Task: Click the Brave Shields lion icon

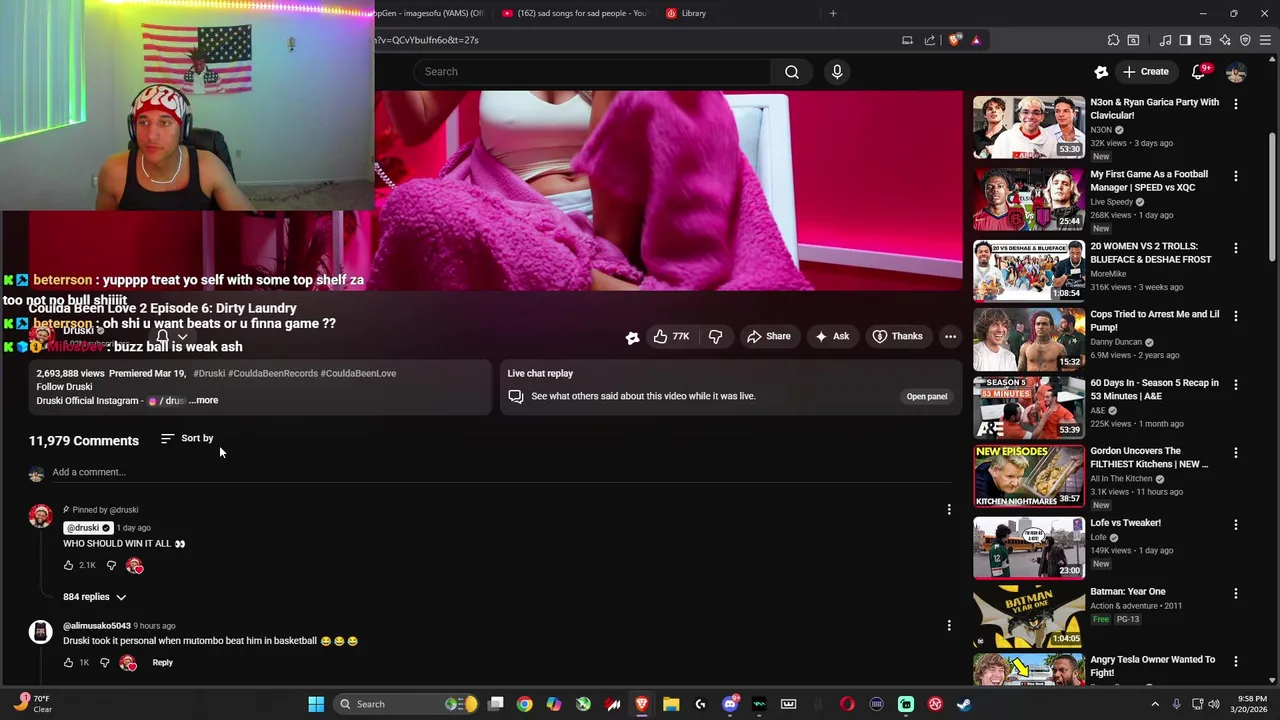Action: [x=955, y=40]
